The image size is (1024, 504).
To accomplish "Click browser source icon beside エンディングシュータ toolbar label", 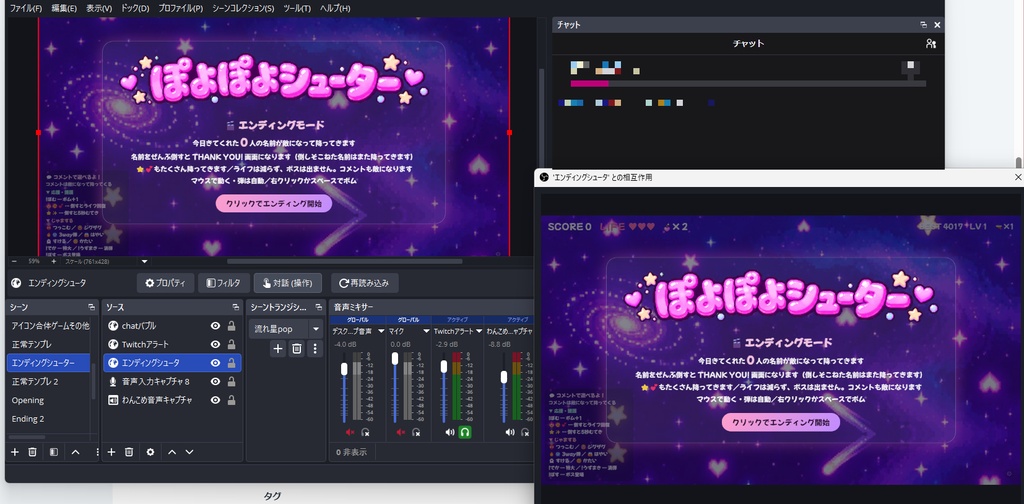I will [x=17, y=283].
